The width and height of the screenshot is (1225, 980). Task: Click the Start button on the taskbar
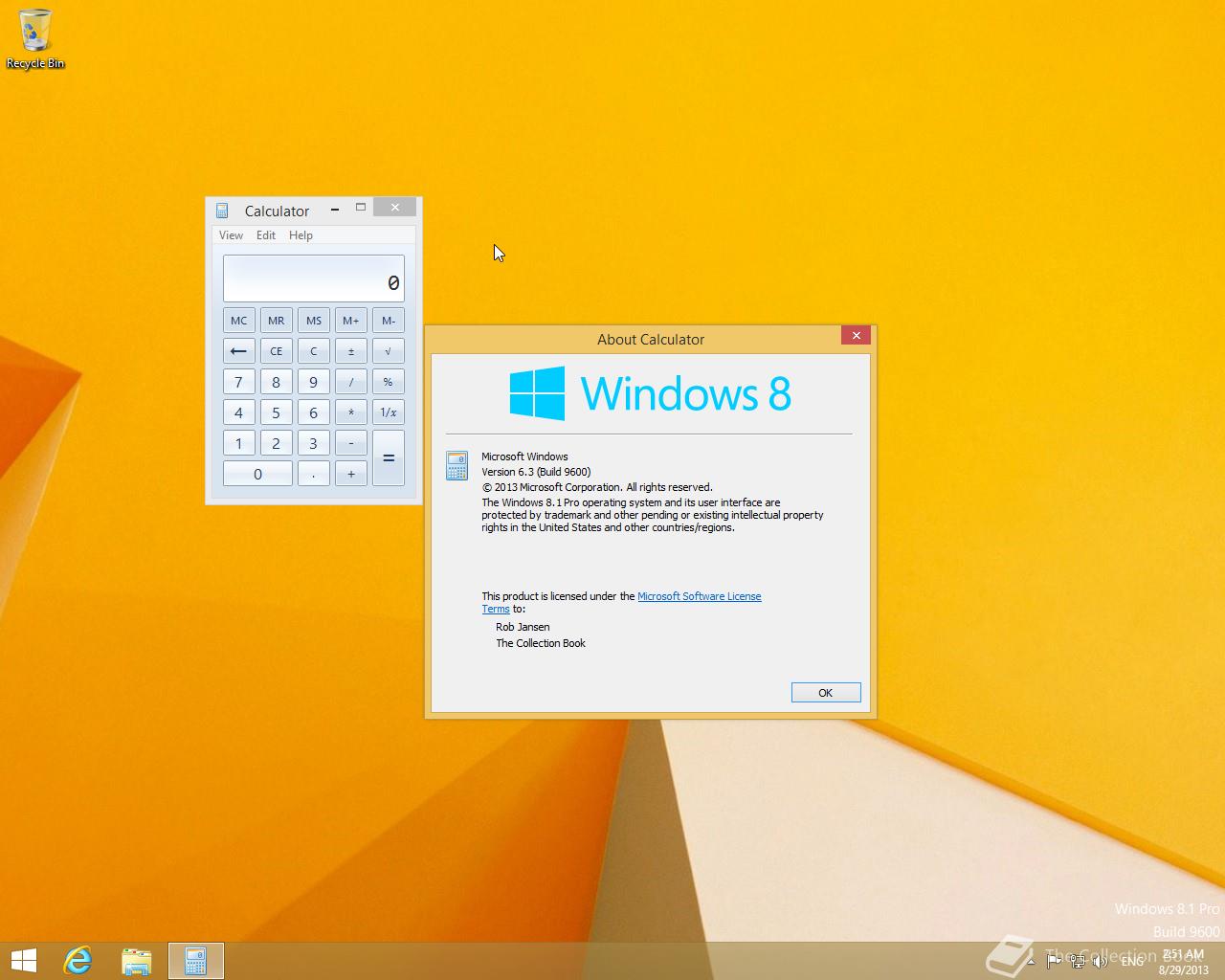24,961
